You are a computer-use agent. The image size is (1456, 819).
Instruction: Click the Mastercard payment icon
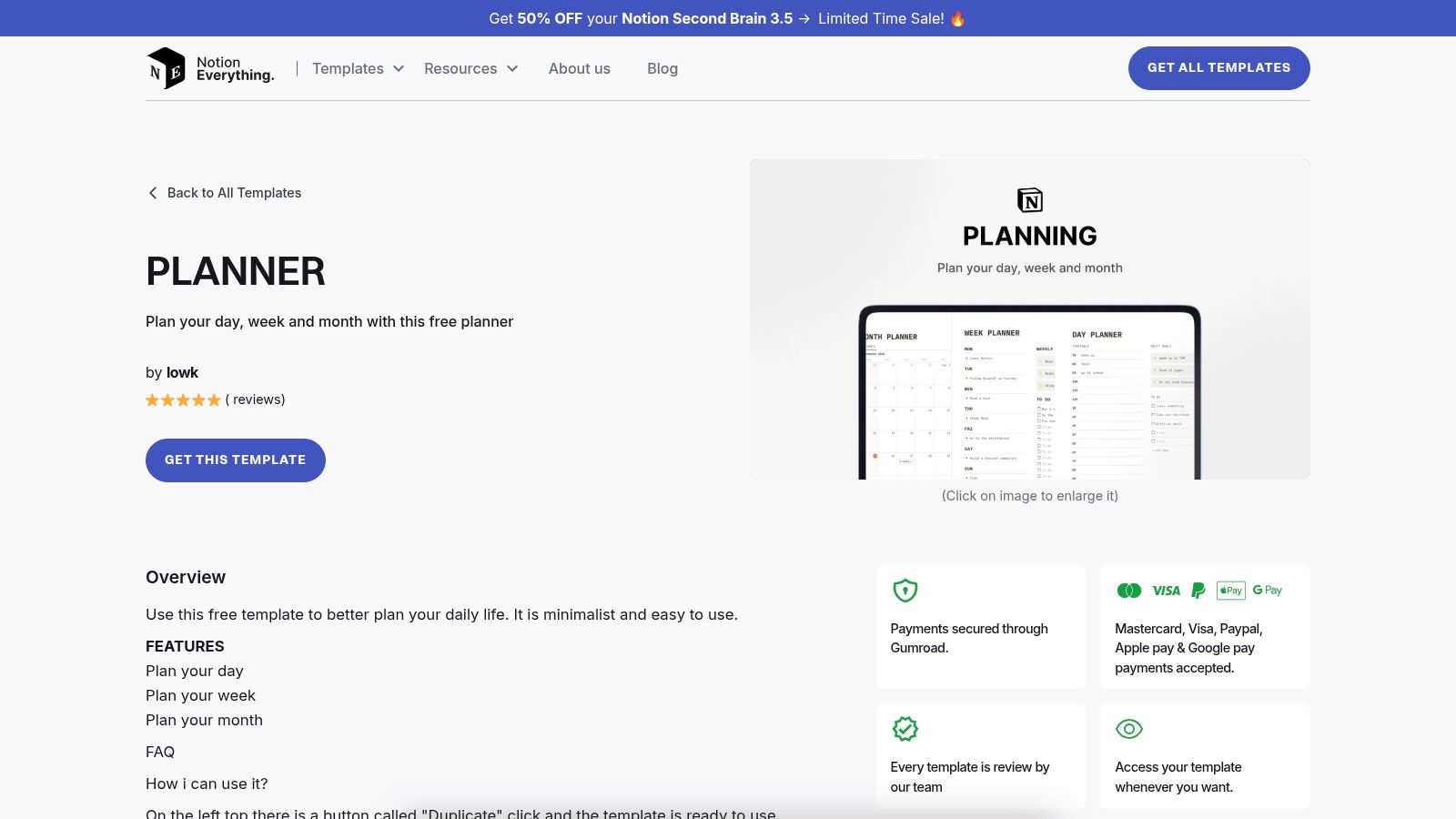pos(1128,591)
